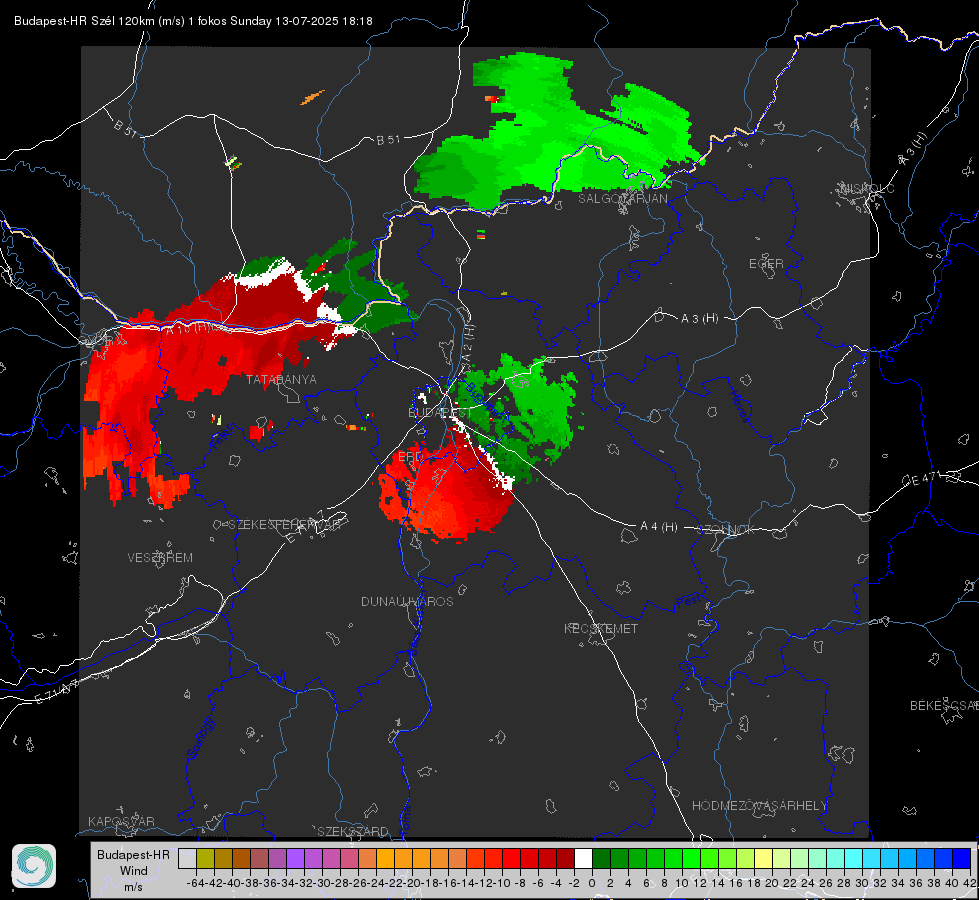979x900 pixels.
Task: Pick the olive swatch between -64 and -42
Action: point(205,858)
